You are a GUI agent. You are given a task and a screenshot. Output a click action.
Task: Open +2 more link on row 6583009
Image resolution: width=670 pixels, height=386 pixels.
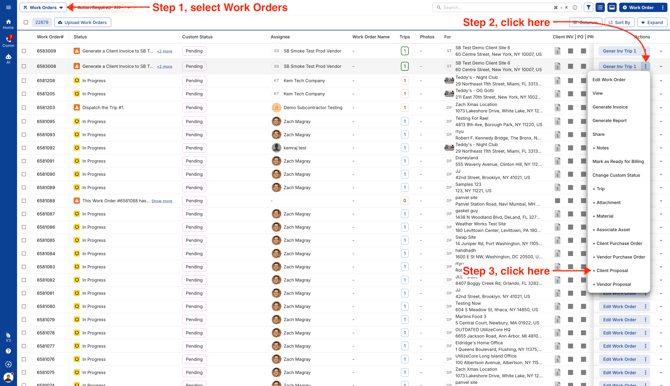click(x=165, y=51)
